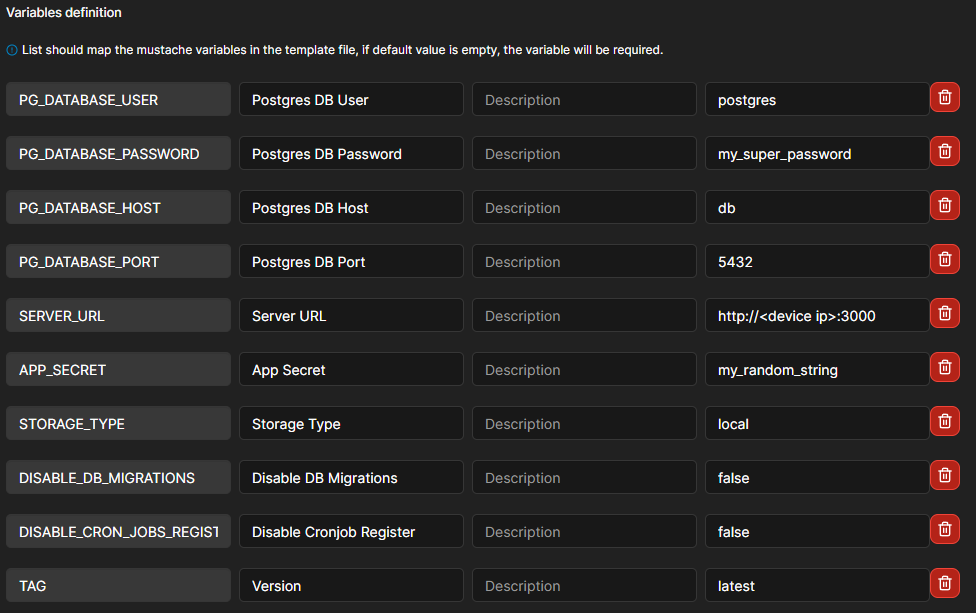Edit the 'latest' default value for TAG
This screenshot has width=976, height=613.
tap(816, 586)
